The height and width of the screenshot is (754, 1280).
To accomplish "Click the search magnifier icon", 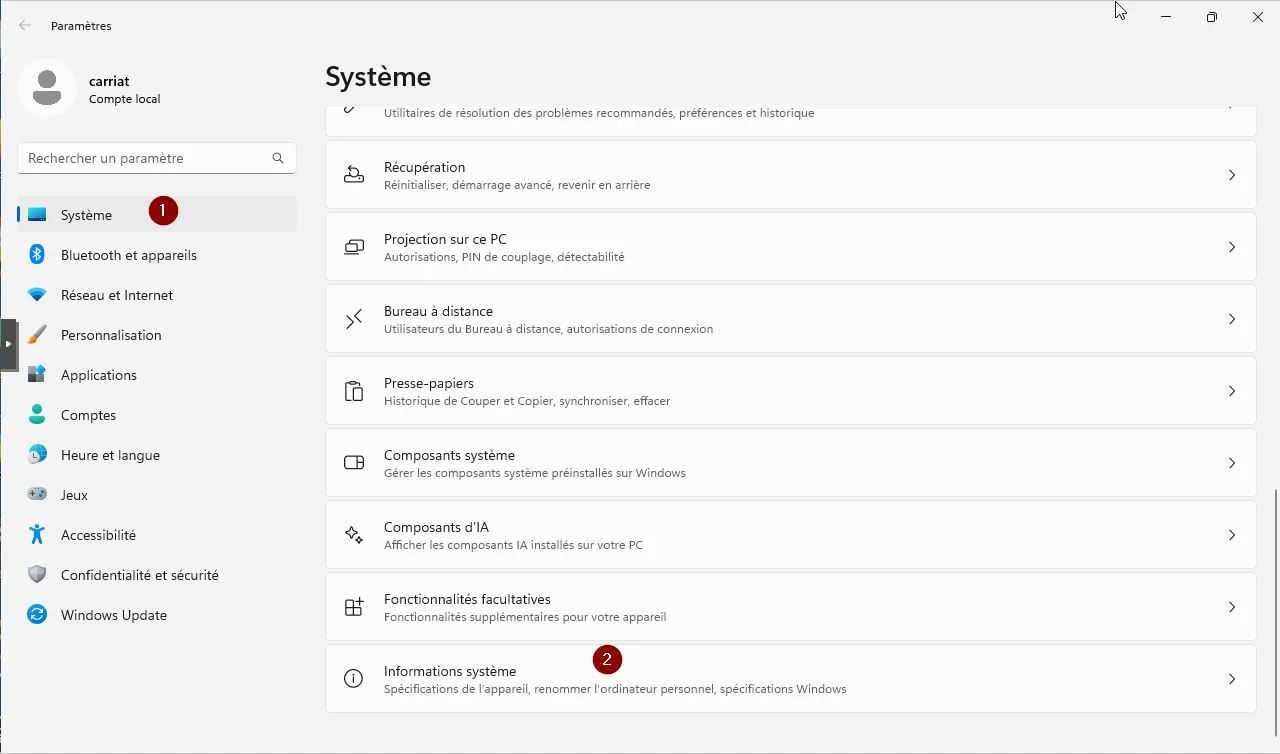I will click(278, 158).
